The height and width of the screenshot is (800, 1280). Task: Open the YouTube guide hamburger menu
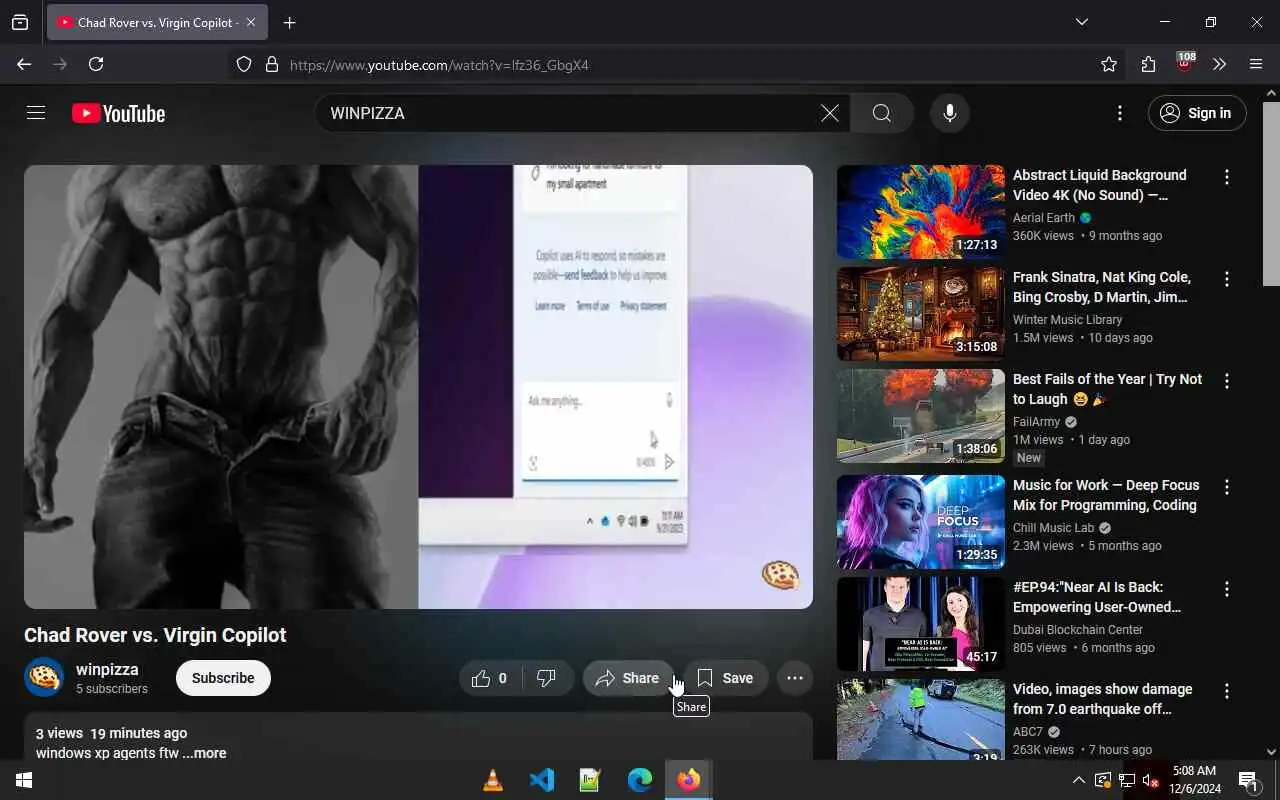pyautogui.click(x=36, y=113)
